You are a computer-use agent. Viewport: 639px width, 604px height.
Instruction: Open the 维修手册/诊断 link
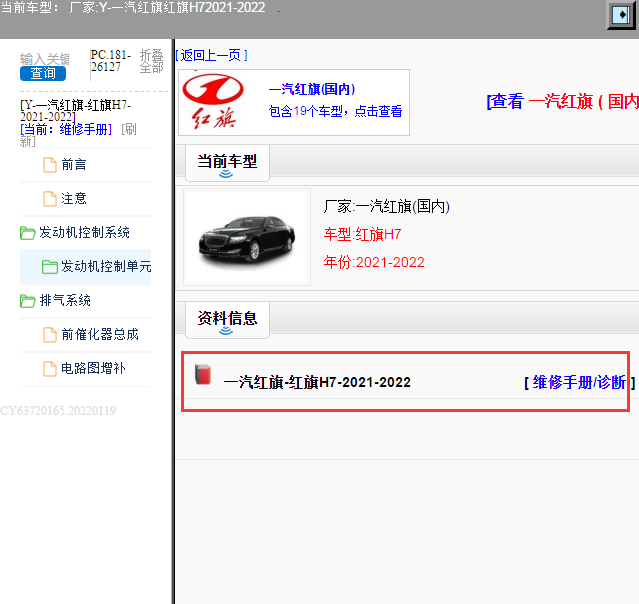579,382
